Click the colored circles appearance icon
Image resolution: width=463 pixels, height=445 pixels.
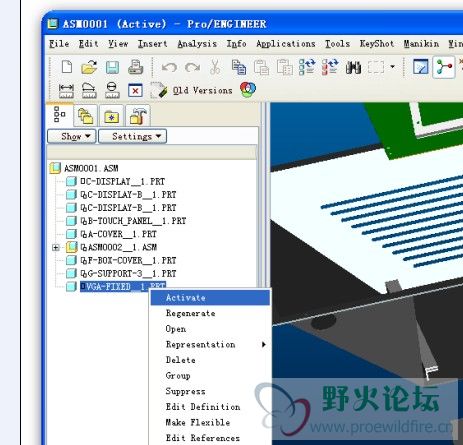(x=248, y=90)
